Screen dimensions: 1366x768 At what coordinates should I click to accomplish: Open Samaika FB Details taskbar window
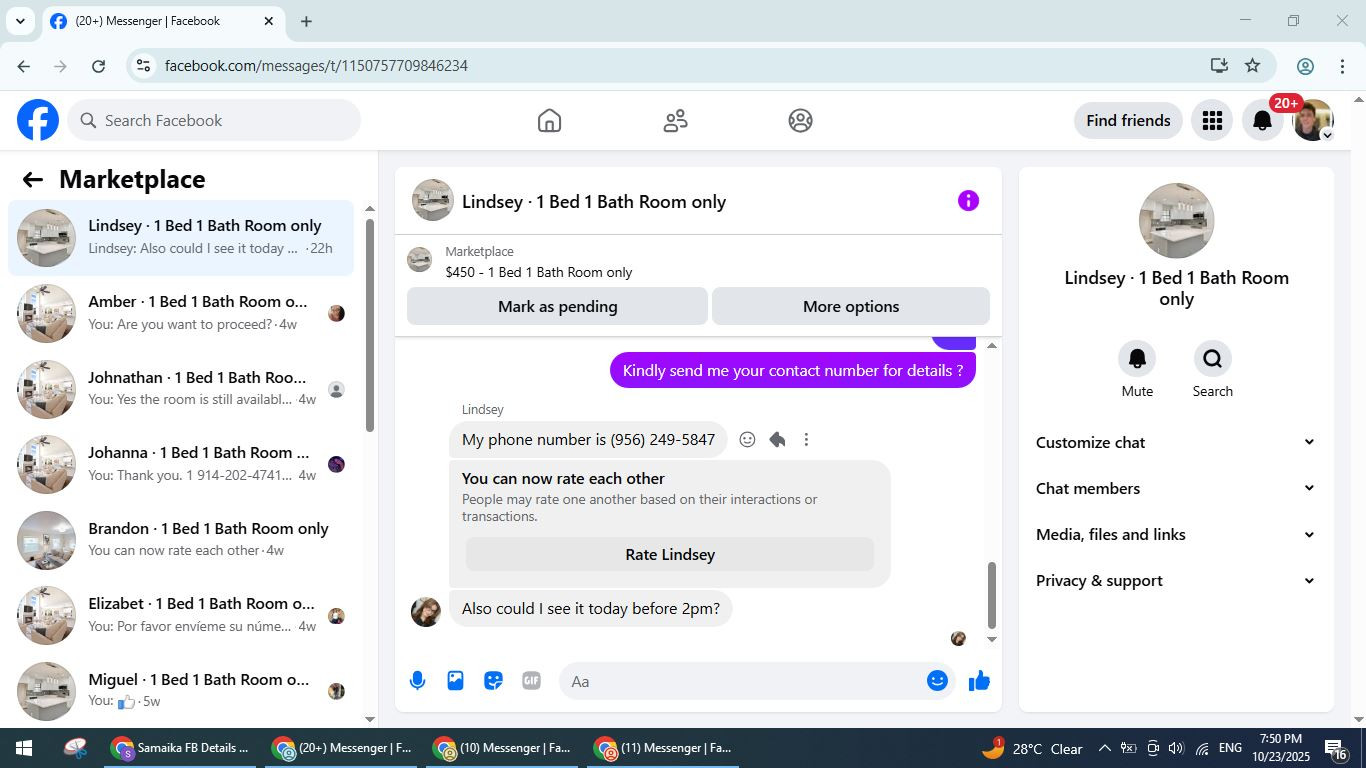click(181, 748)
